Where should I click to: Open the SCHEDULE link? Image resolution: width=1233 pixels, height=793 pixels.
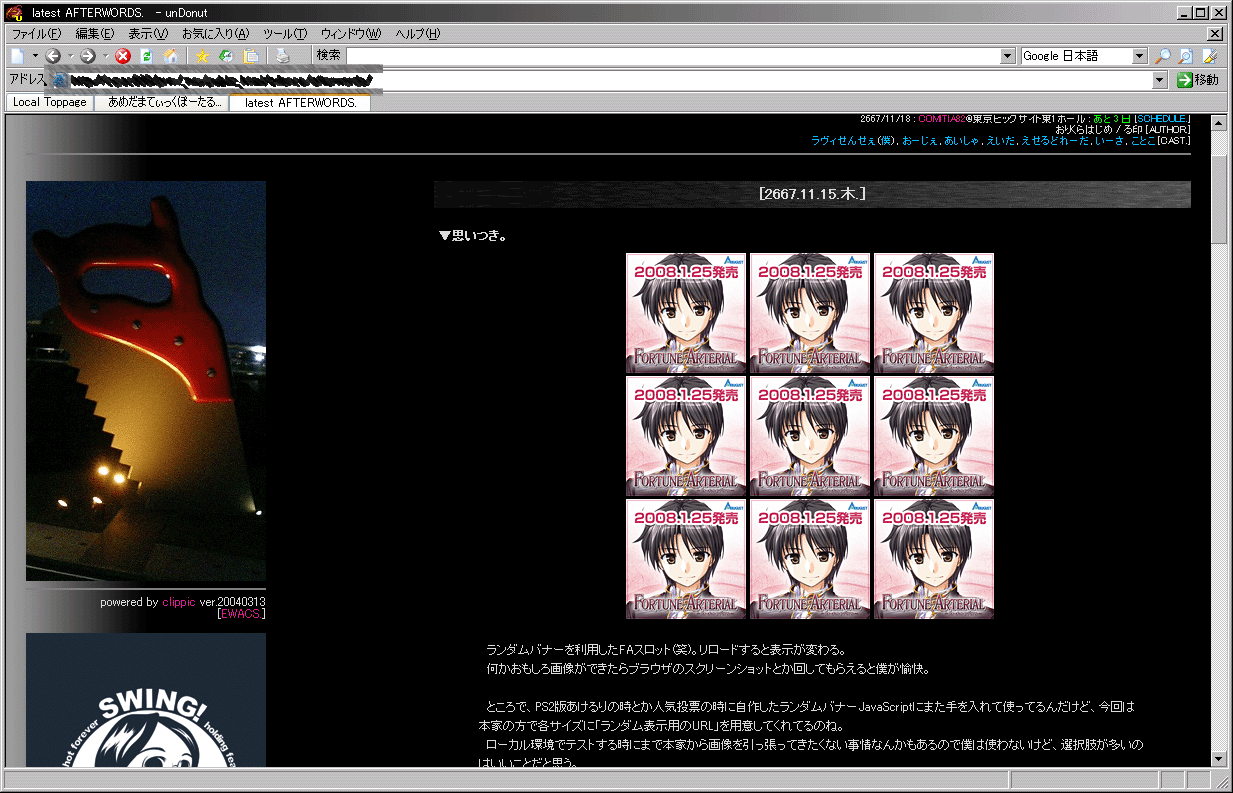(x=1162, y=119)
